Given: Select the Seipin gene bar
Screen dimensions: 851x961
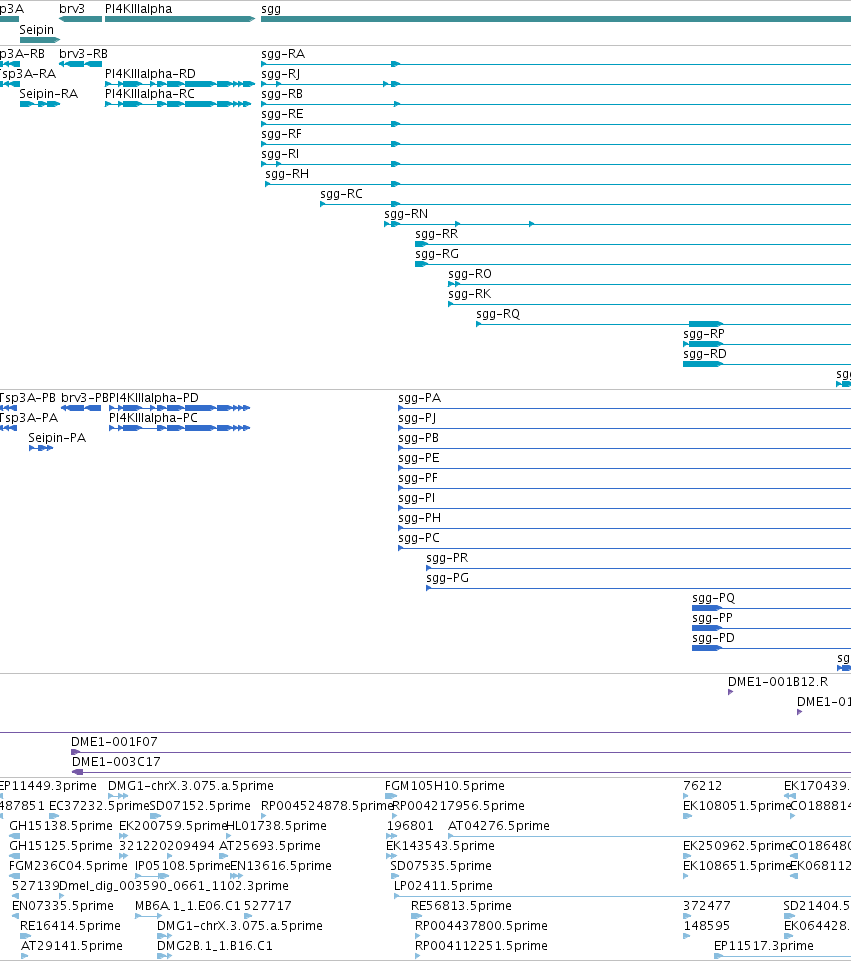Looking at the screenshot, I should click(x=40, y=40).
